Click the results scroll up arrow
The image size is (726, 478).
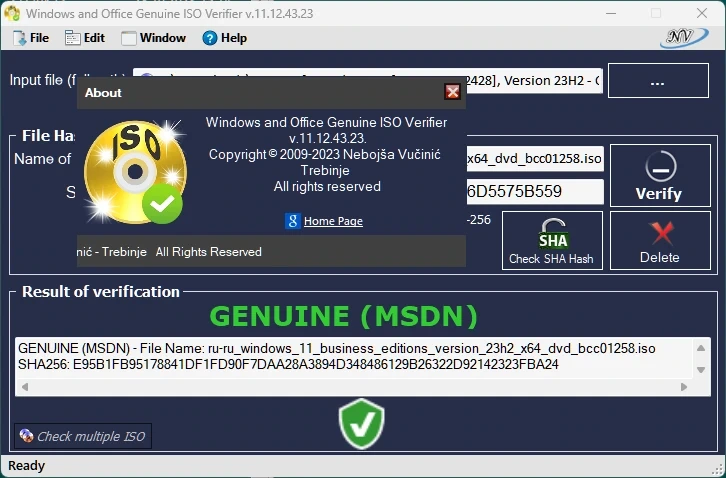point(701,348)
